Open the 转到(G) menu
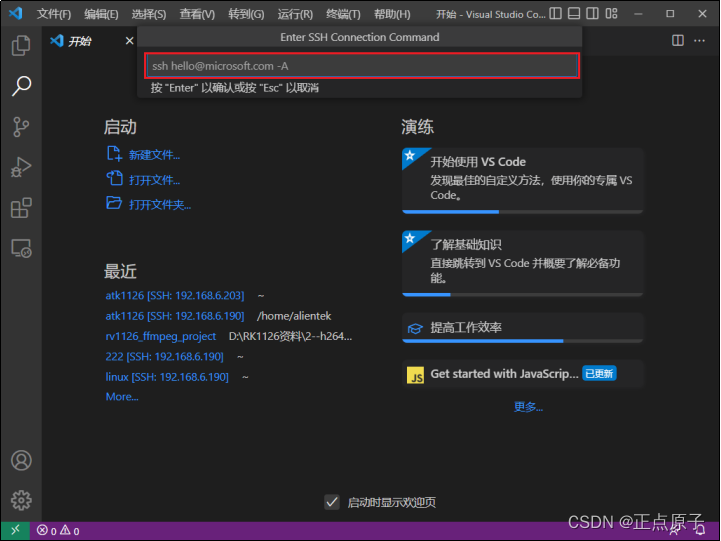 246,14
